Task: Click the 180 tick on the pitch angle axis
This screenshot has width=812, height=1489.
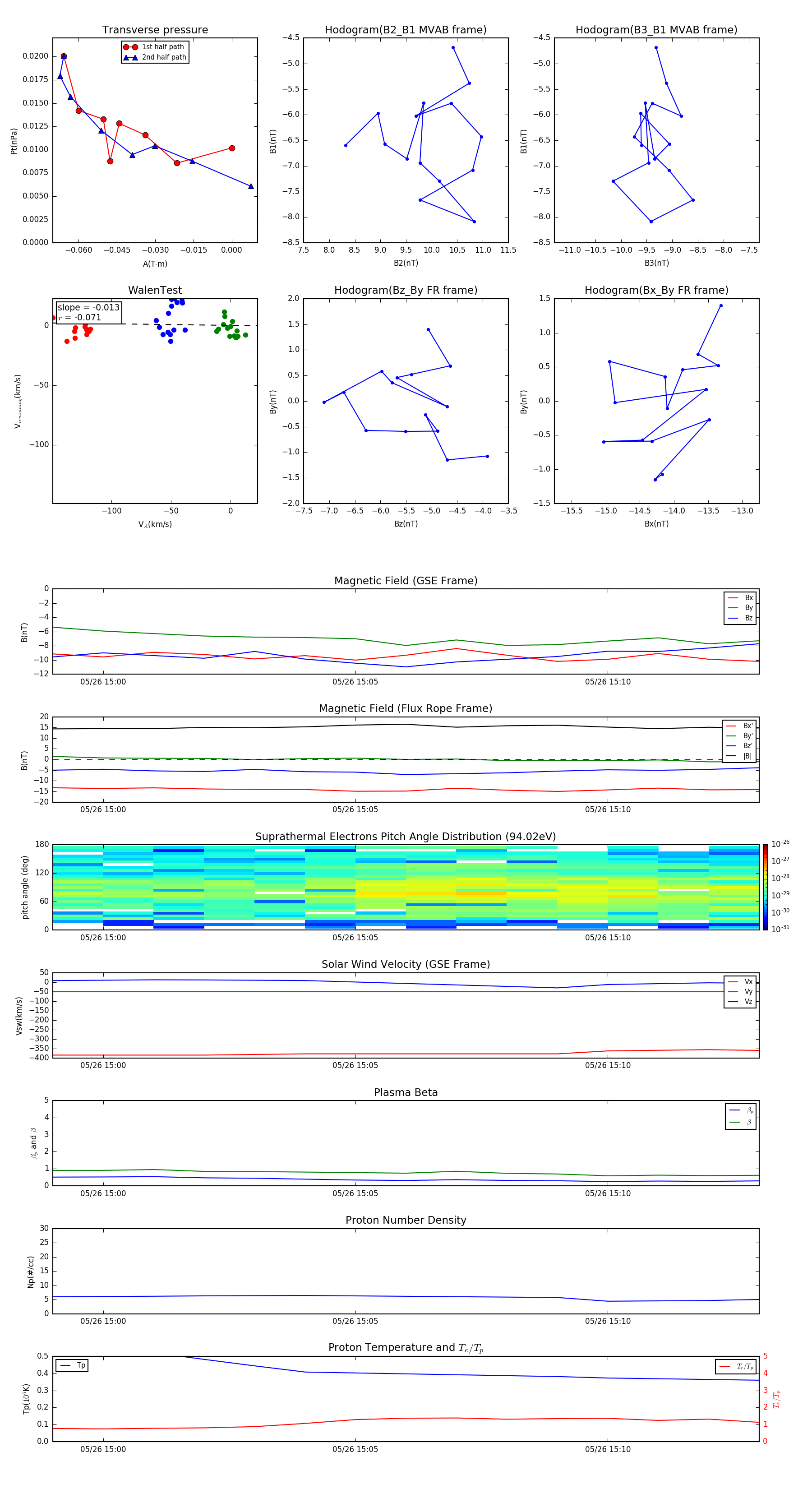Action: (x=42, y=845)
